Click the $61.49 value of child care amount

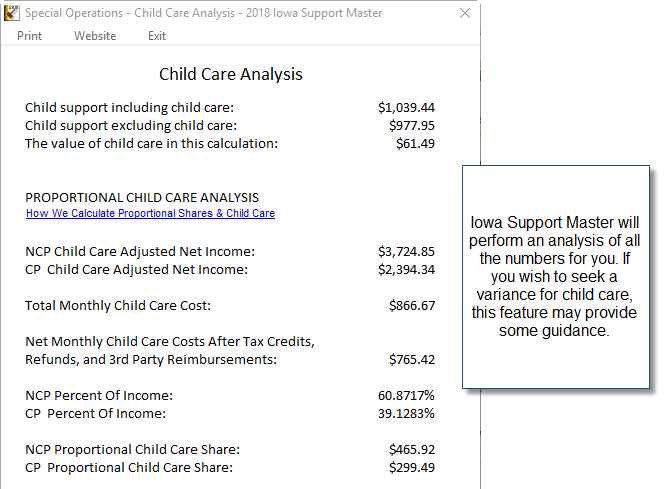415,144
